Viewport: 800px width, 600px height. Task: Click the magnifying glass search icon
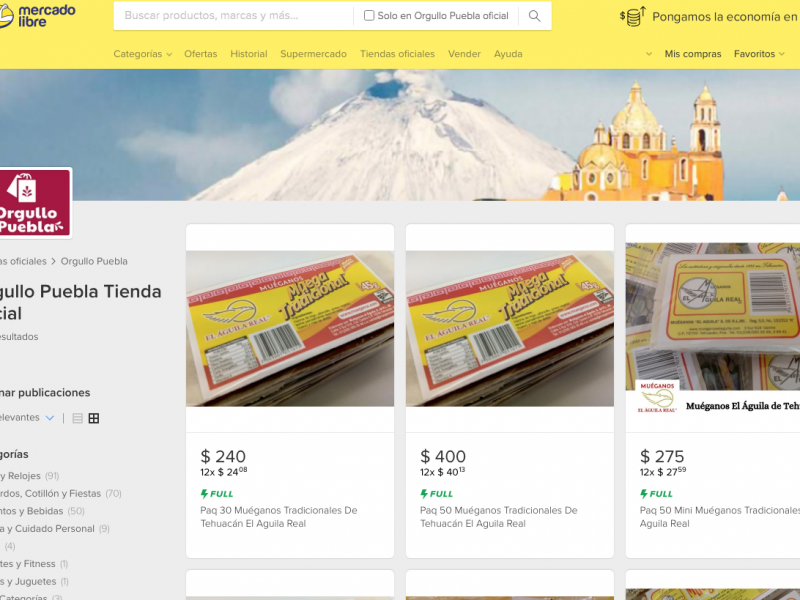click(534, 16)
